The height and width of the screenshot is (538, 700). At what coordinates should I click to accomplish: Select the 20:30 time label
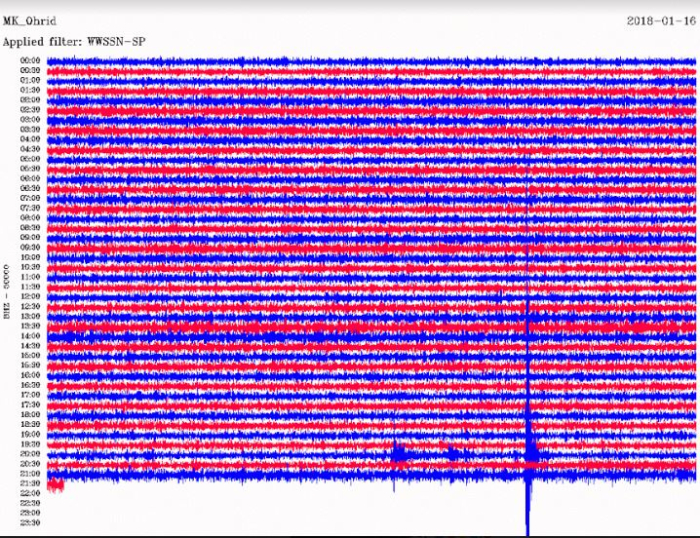pyautogui.click(x=30, y=463)
